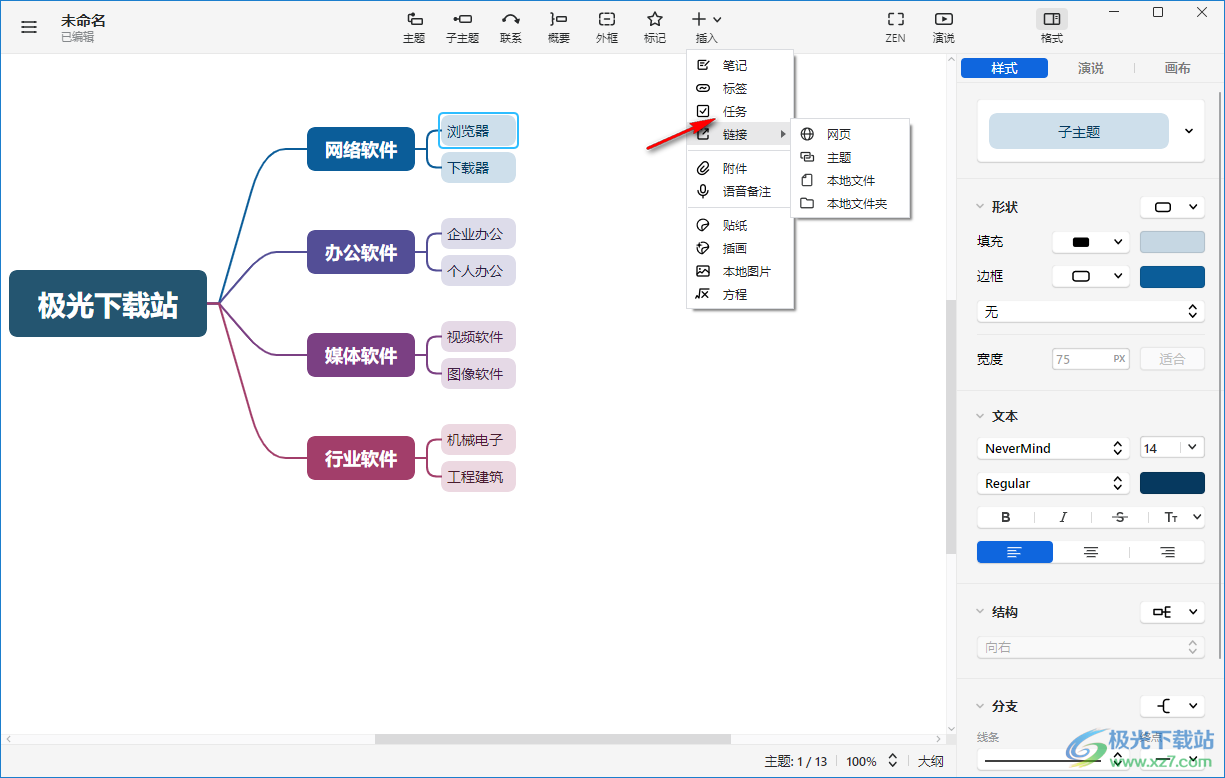Pick the blue border color swatch

pos(1172,276)
